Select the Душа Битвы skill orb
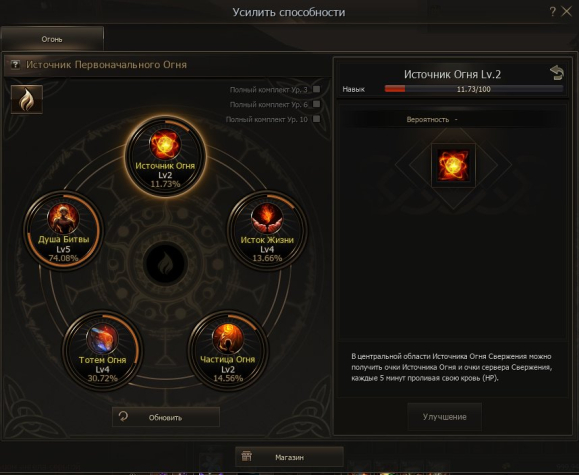 click(x=63, y=230)
